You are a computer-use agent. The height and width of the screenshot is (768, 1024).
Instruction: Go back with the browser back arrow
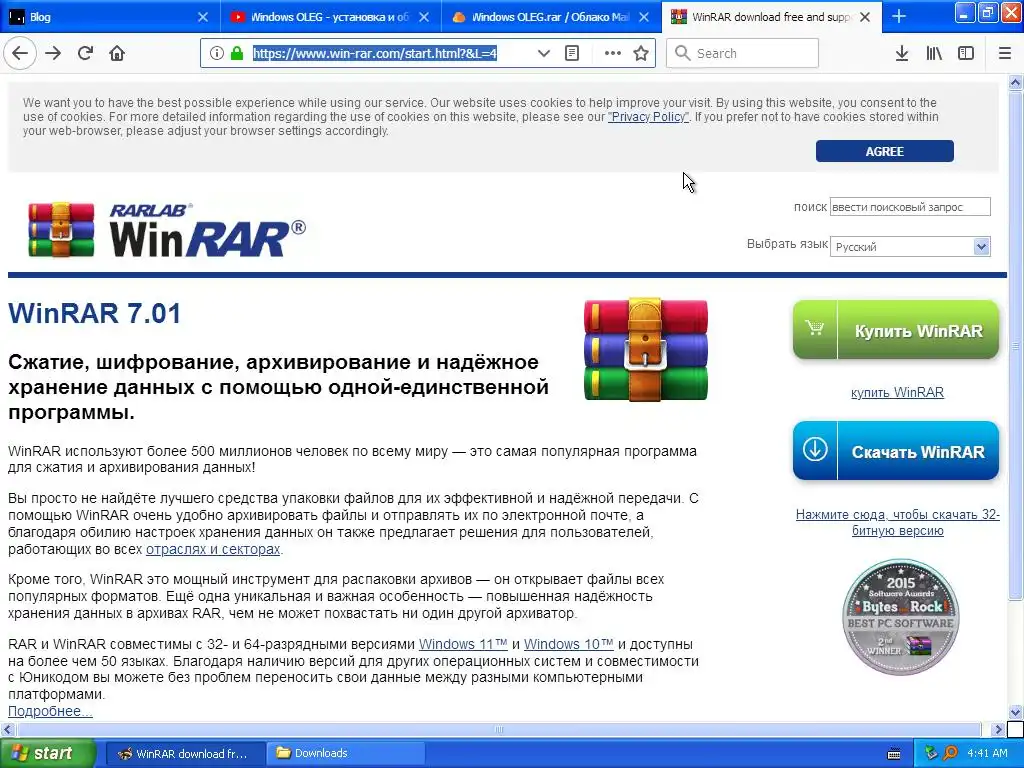coord(20,54)
